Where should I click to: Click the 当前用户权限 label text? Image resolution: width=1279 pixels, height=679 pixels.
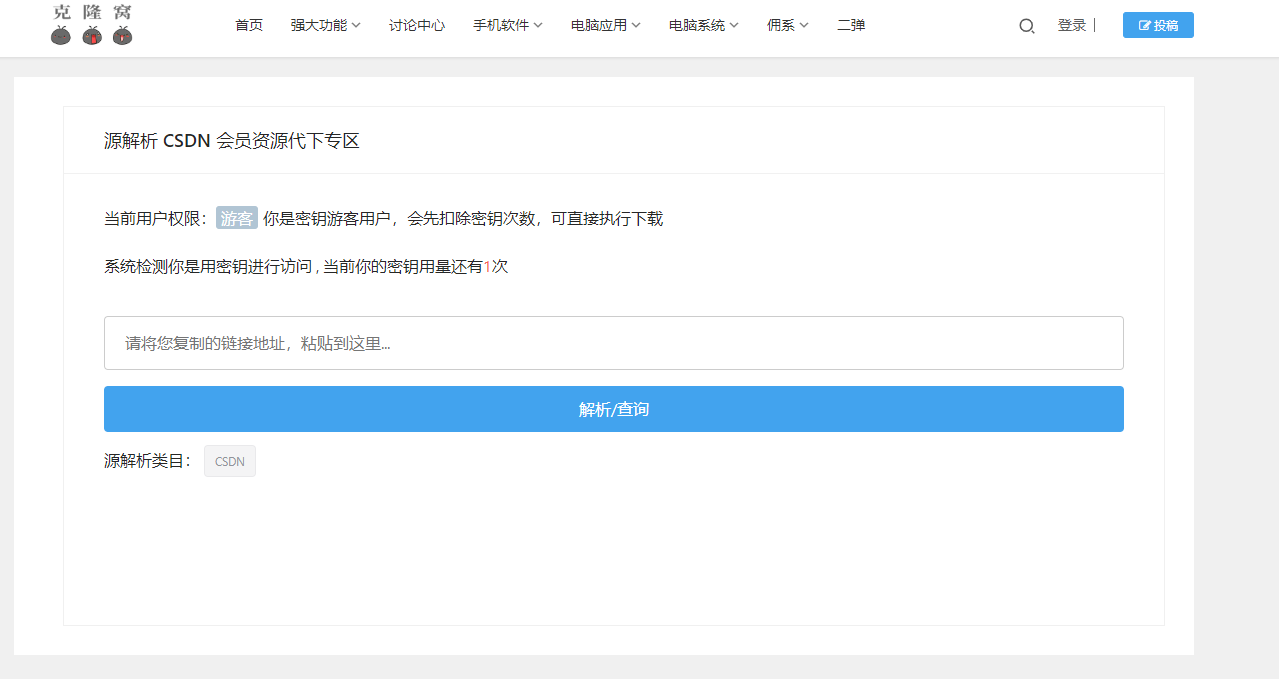click(x=156, y=218)
